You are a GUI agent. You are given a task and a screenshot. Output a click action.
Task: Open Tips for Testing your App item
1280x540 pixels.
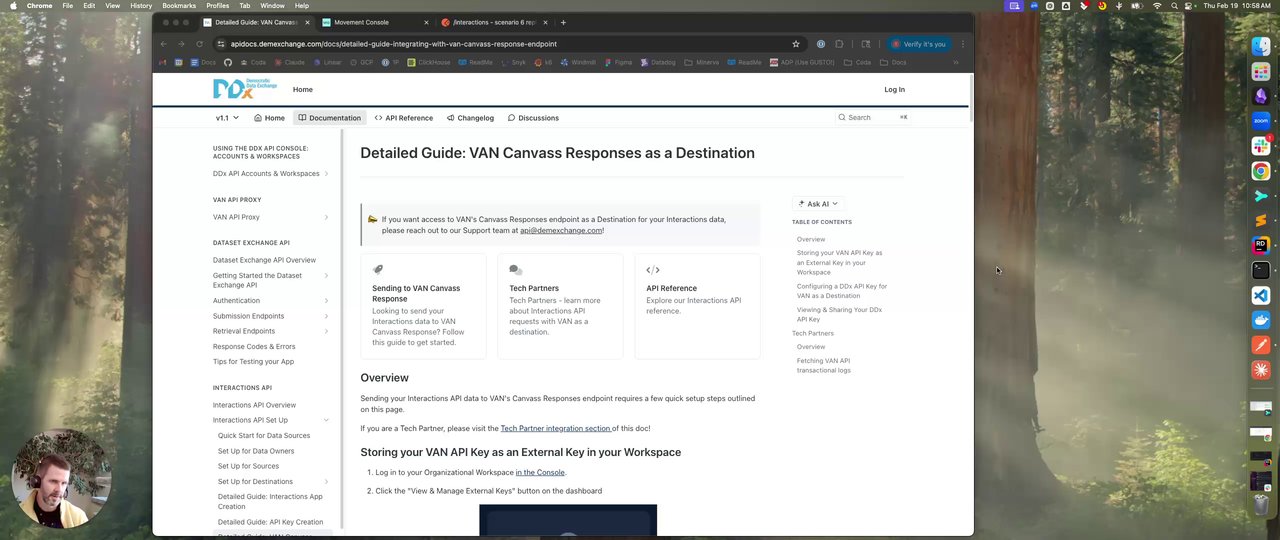click(253, 362)
